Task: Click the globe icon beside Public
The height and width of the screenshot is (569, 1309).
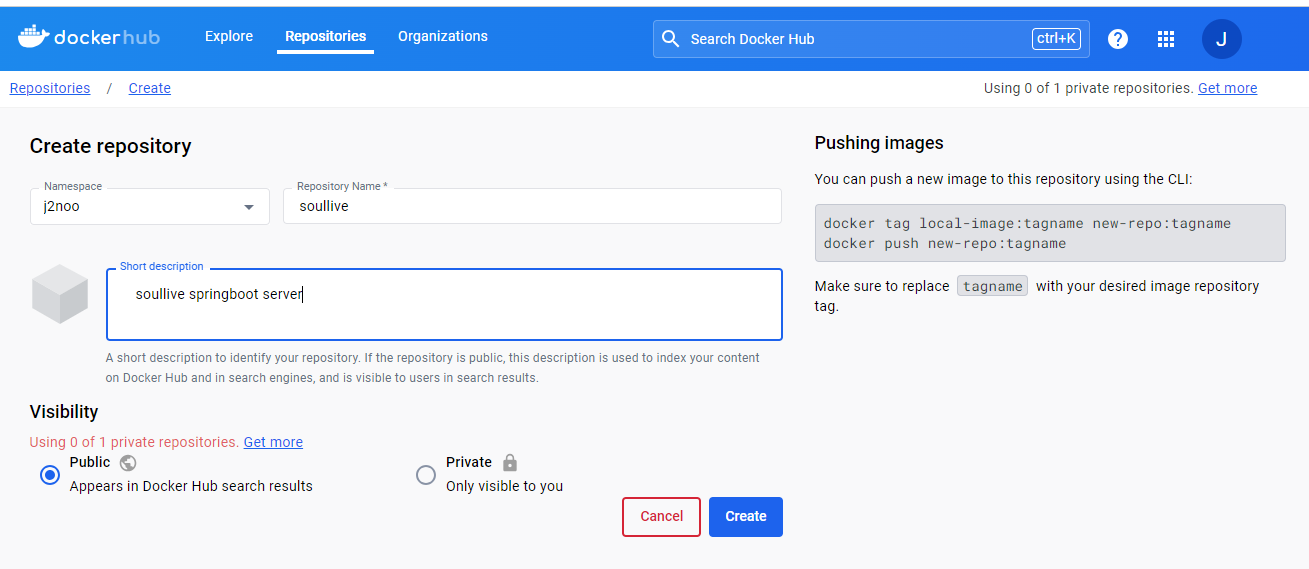Action: point(128,463)
